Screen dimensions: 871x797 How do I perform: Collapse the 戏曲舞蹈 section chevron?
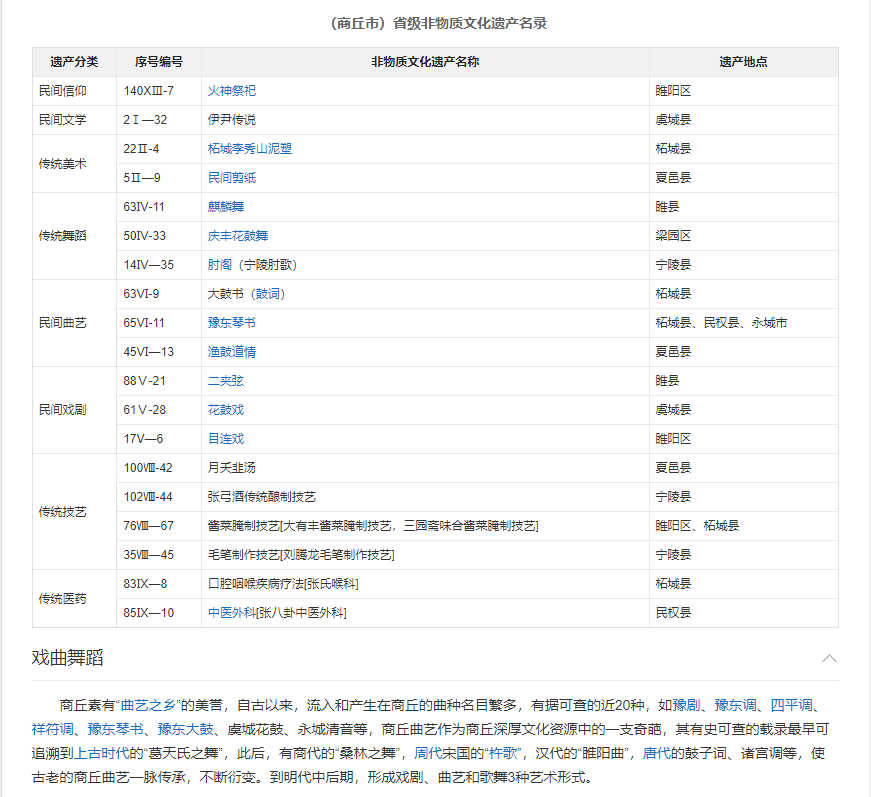[x=829, y=658]
